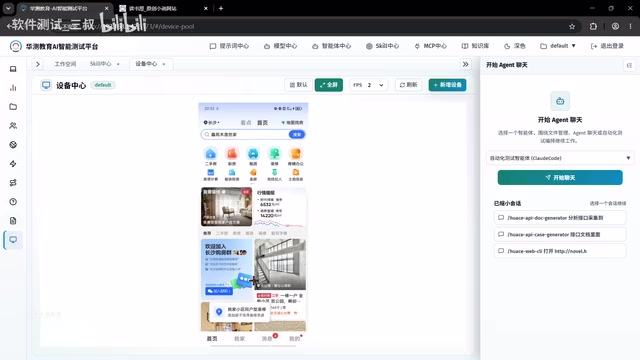Open the Chrome three-dot menu
Viewport: 640px width, 360px height.
pos(631,27)
